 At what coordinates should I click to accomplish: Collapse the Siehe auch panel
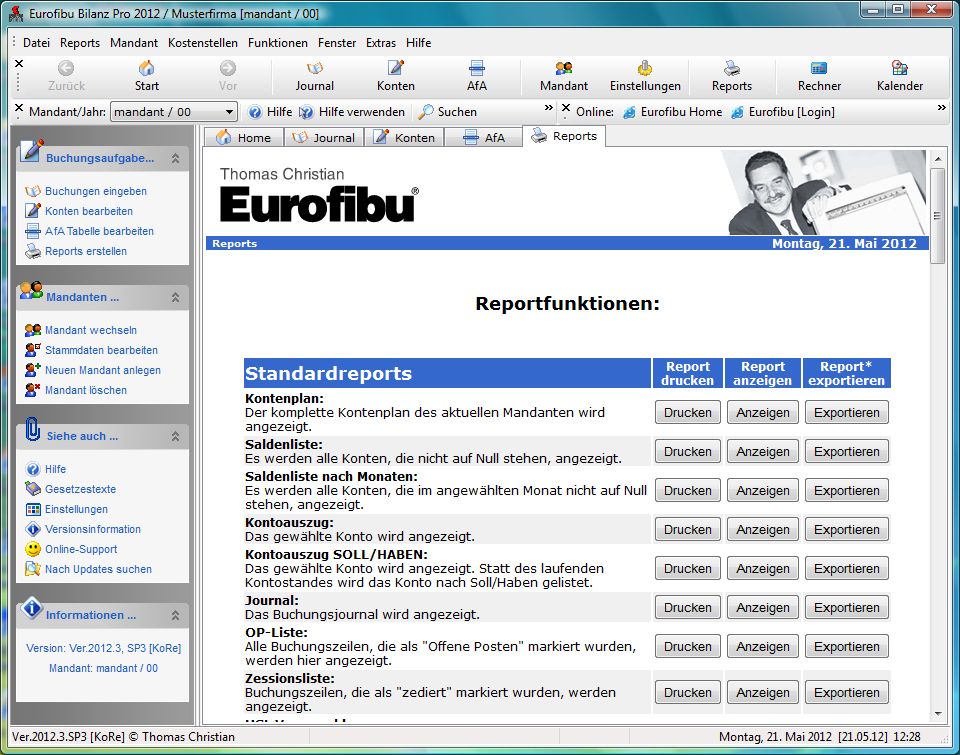[176, 437]
